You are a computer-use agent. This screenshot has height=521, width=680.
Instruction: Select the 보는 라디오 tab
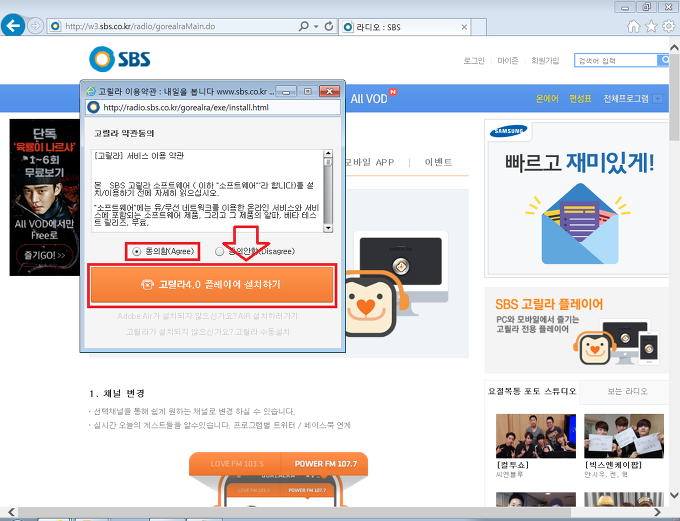point(627,391)
